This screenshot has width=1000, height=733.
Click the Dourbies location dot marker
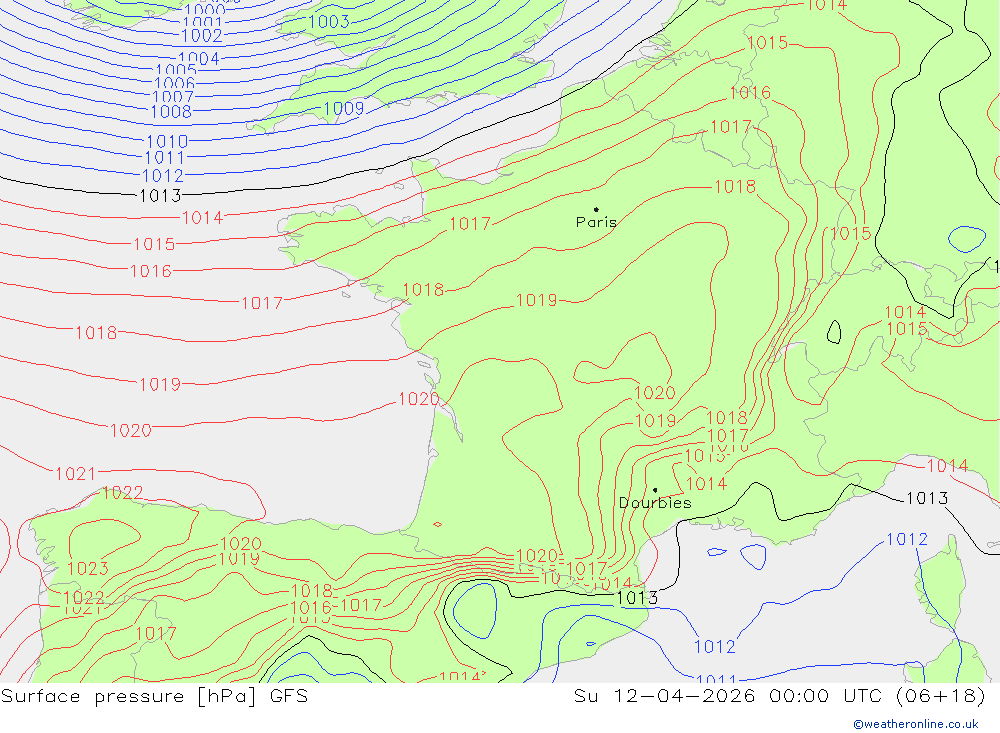coord(655,490)
